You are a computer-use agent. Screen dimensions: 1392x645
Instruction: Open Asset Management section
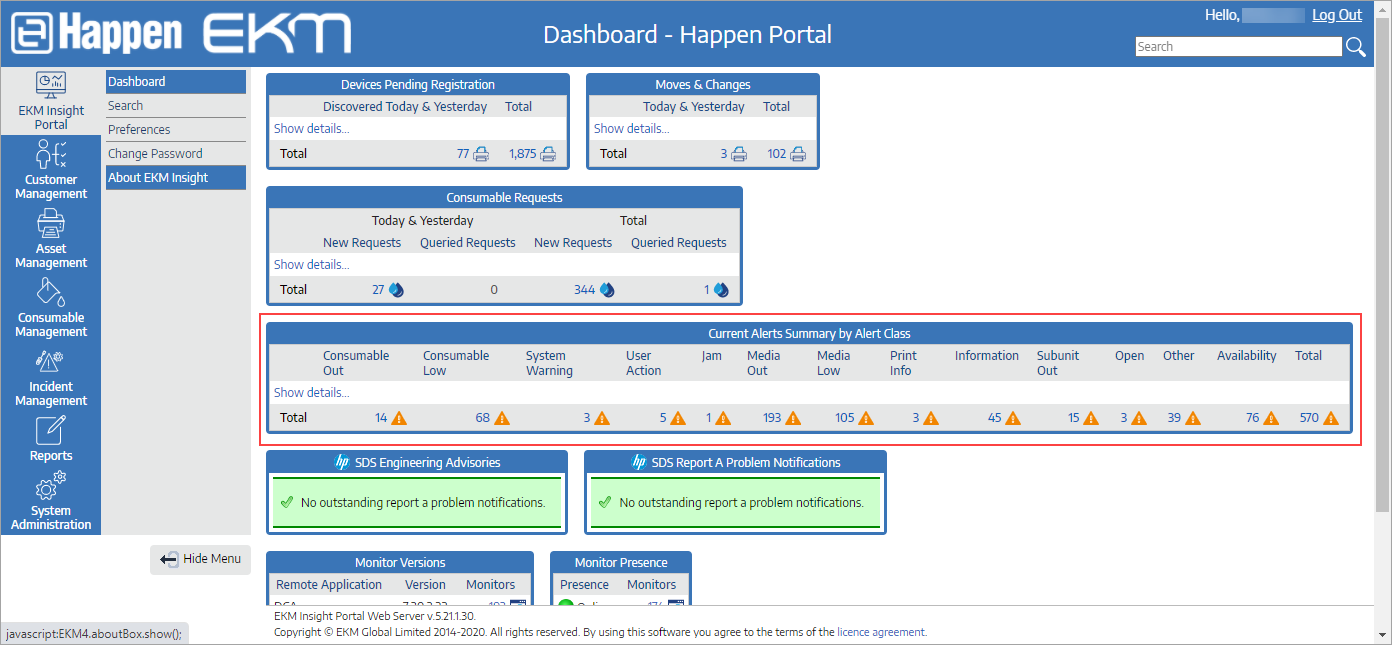pos(51,239)
